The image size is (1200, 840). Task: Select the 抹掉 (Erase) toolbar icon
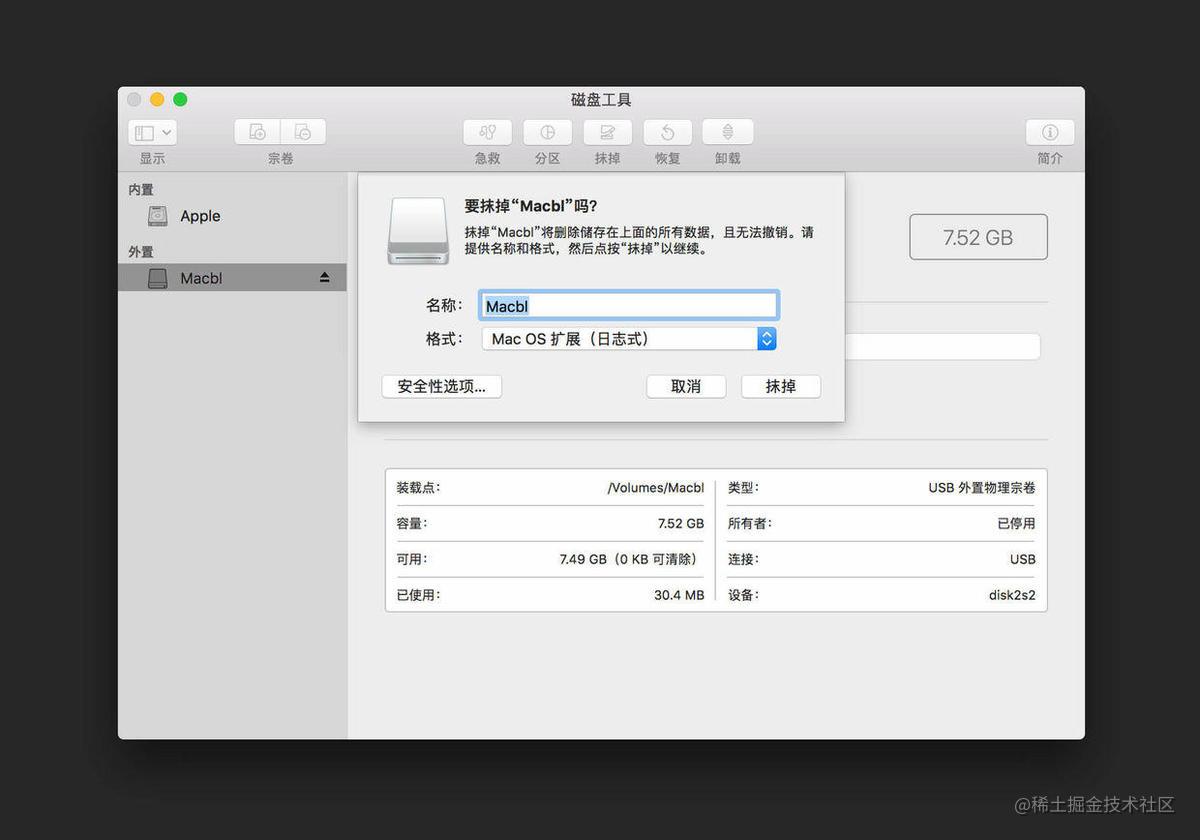coord(607,138)
